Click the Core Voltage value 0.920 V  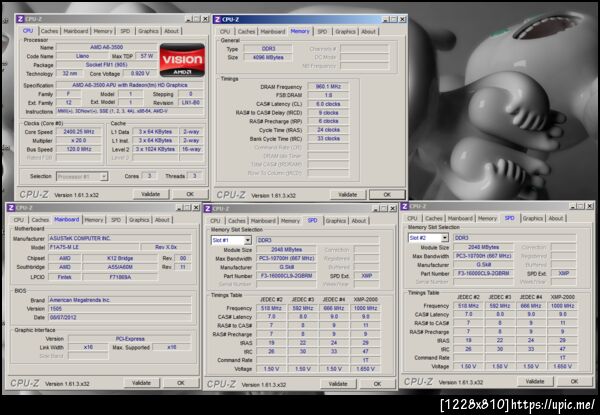141,73
